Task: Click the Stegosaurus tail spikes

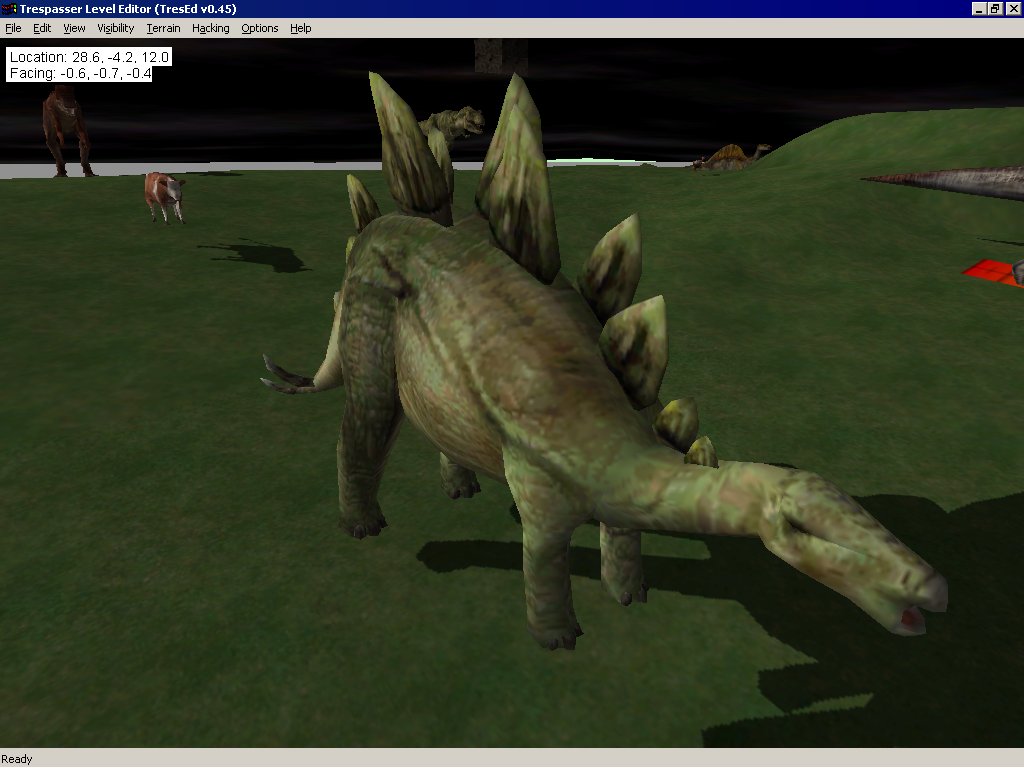Action: point(287,377)
